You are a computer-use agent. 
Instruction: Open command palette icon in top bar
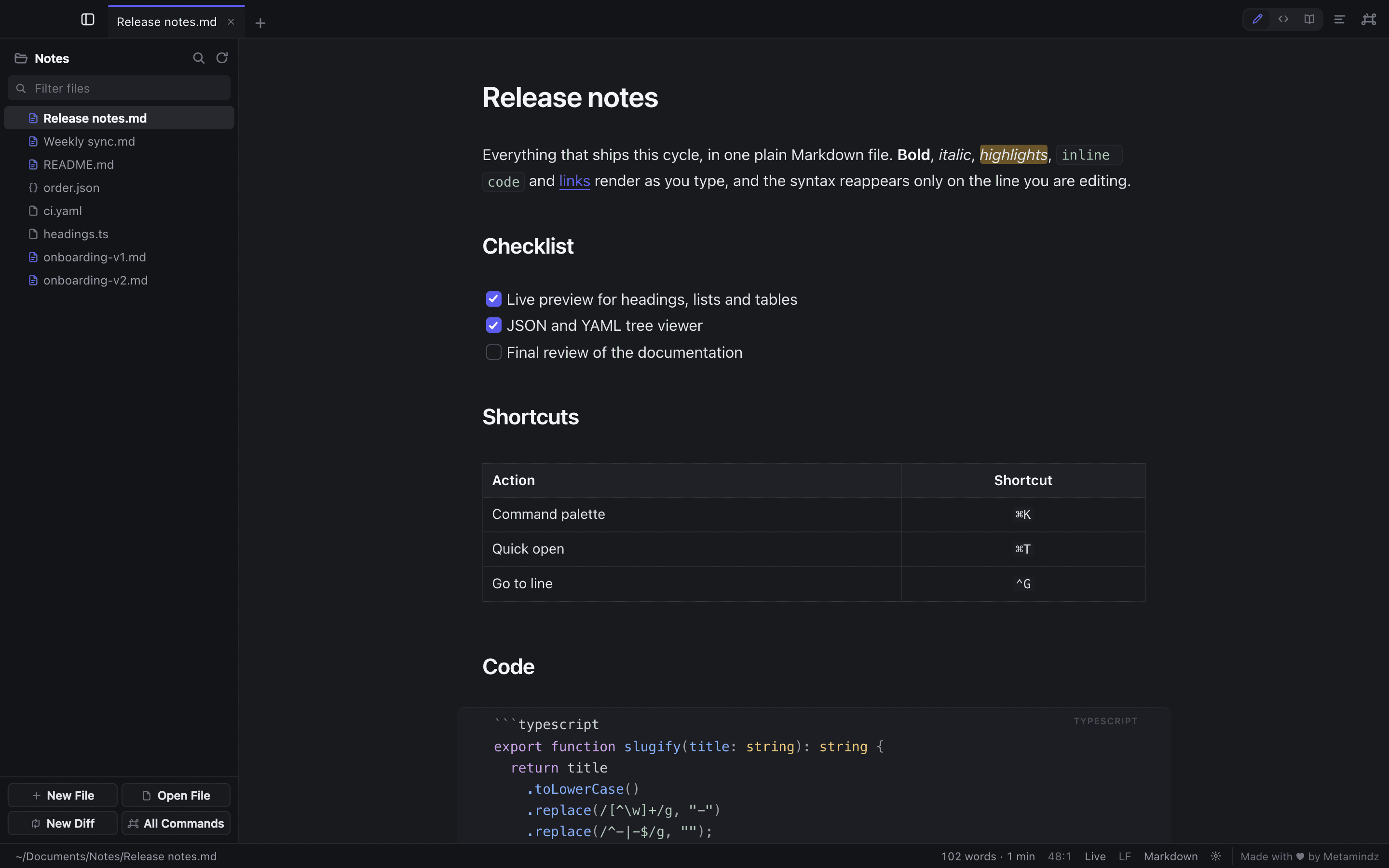click(1369, 19)
